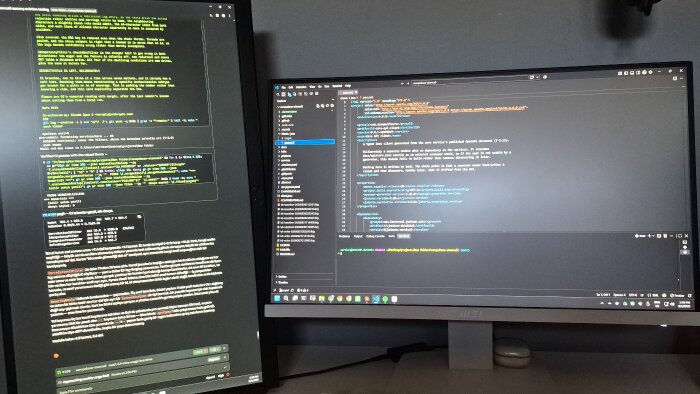Viewport: 700px width, 394px height.
Task: Open the launch profile dropdown beside new terminal
Action: [654, 236]
